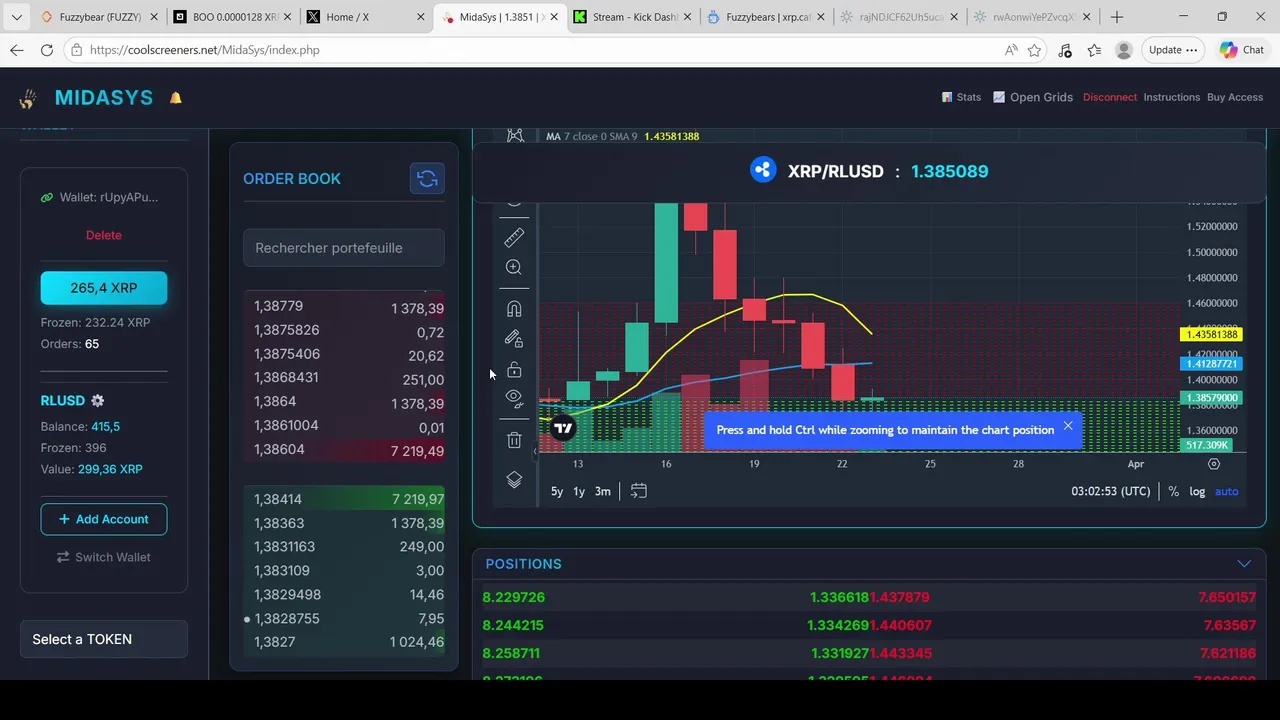This screenshot has width=1280, height=720.
Task: Click the browser address bar URL
Action: 205,50
